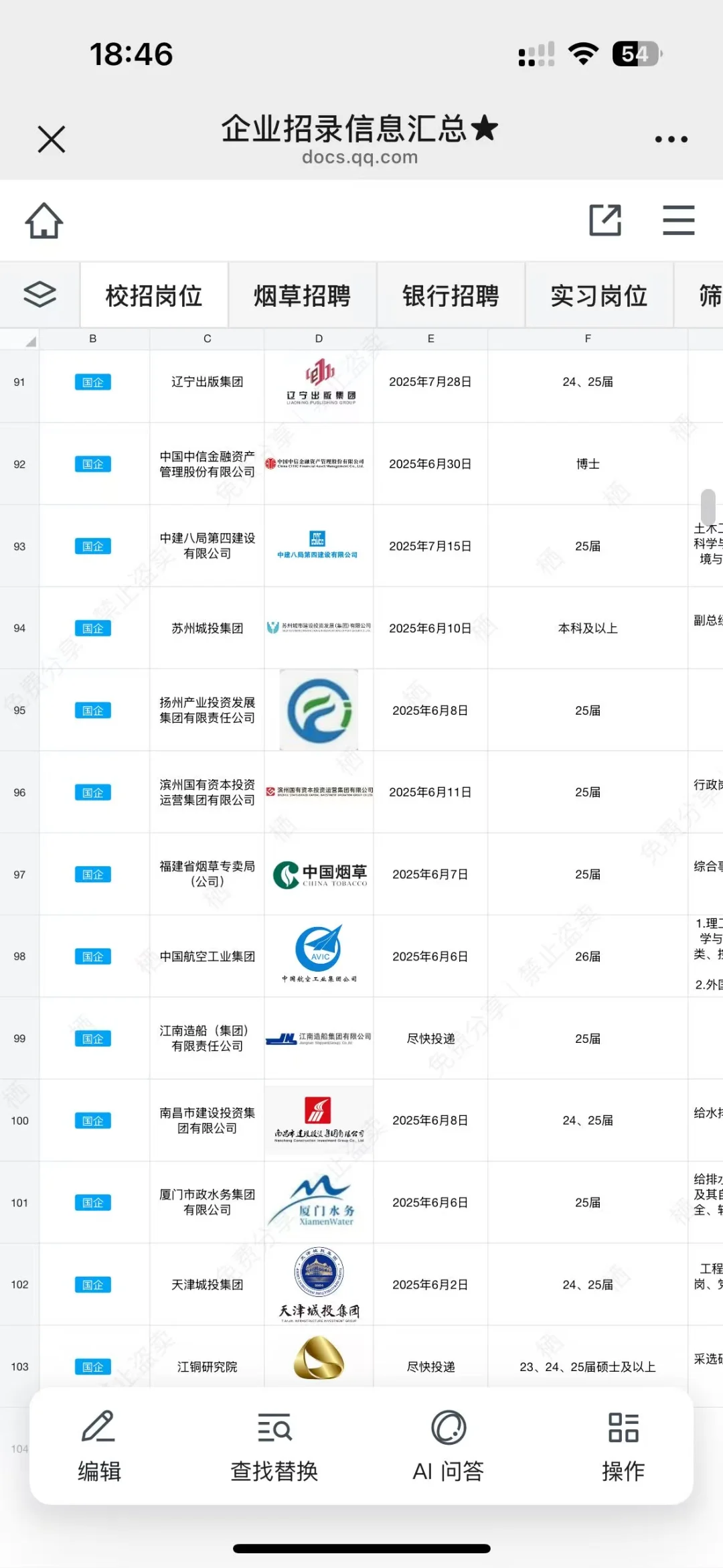Select the cell 厦门市政水务集团有限公司
The height and width of the screenshot is (1568, 723).
point(208,1202)
